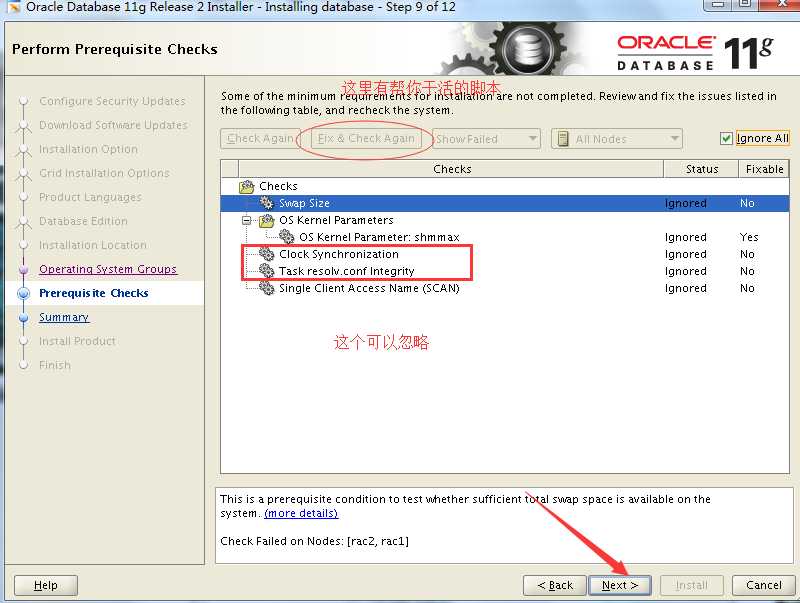Click the Yes fixable value for shmmax
The width and height of the screenshot is (800, 603).
tap(749, 237)
